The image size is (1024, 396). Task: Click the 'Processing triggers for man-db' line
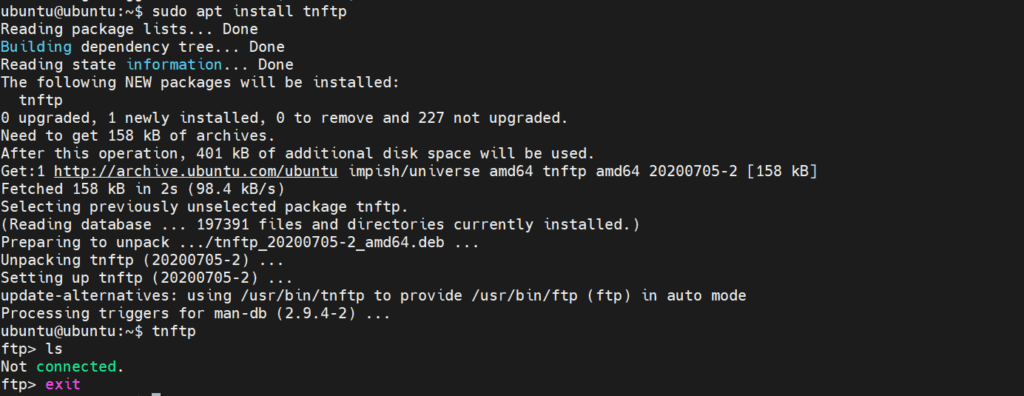pyautogui.click(x=195, y=313)
